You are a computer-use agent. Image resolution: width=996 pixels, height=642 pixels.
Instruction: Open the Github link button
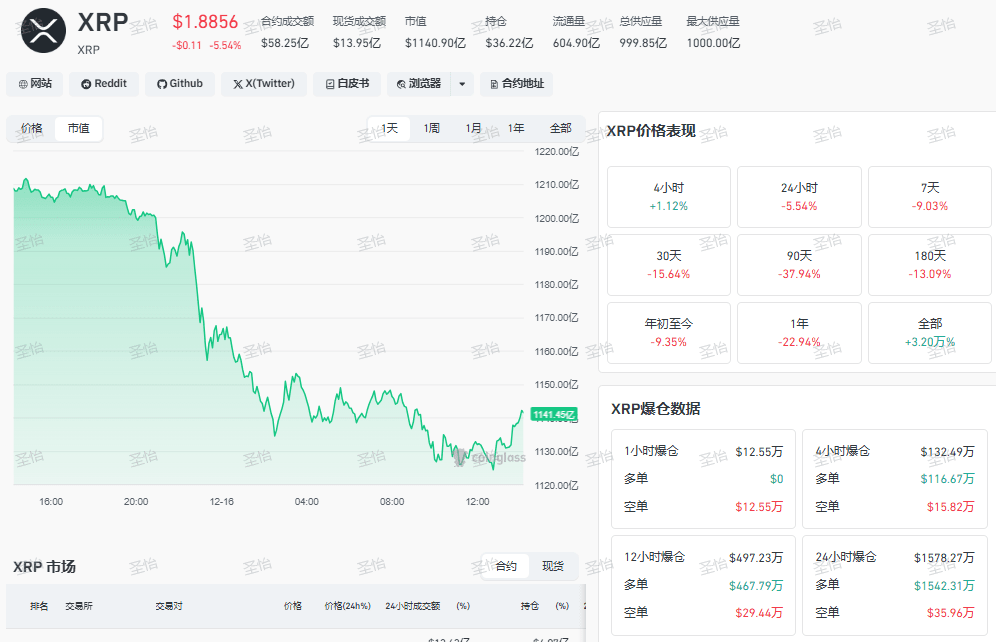click(x=180, y=84)
